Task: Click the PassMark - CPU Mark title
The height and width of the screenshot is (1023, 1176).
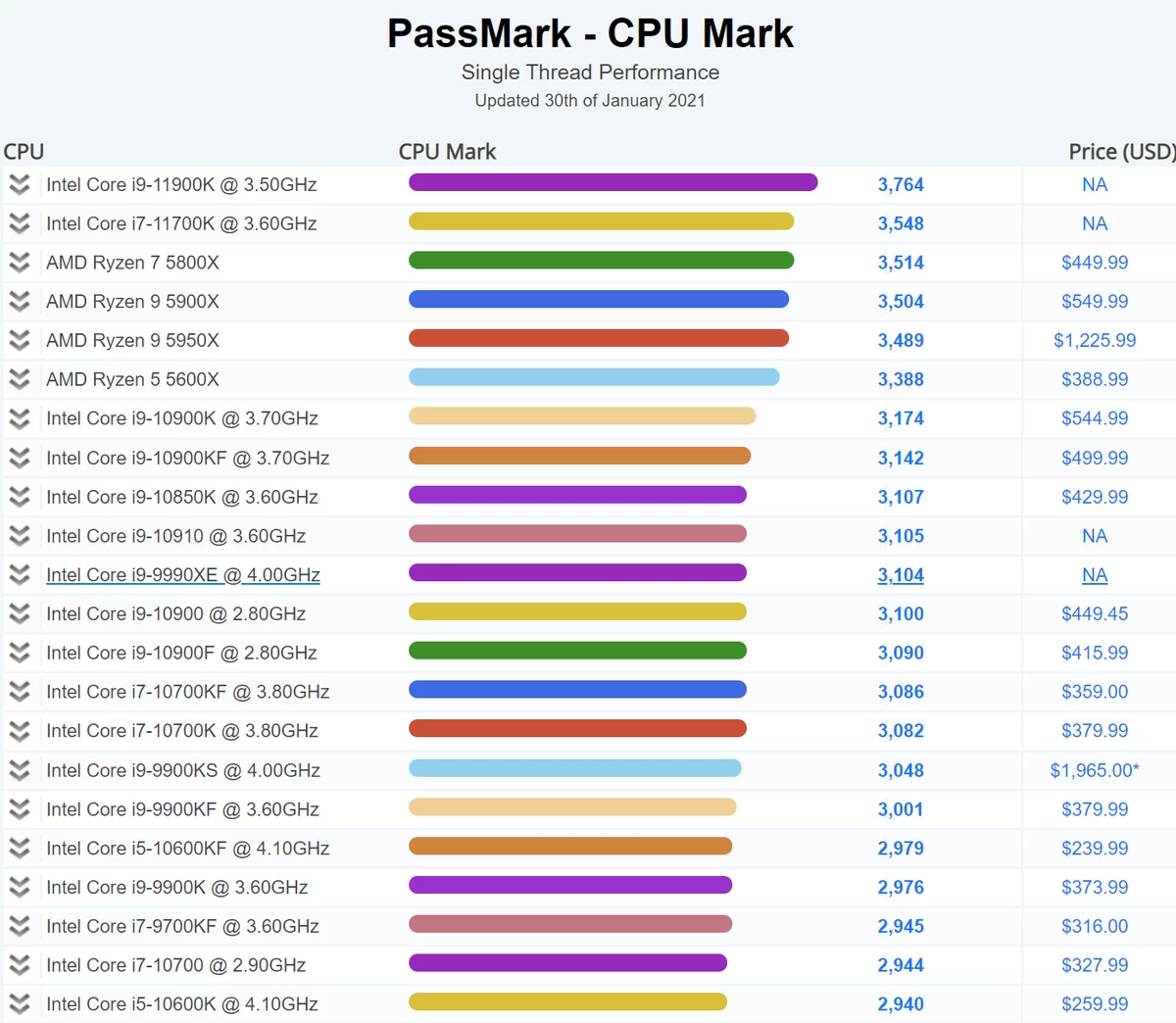Action: point(590,33)
